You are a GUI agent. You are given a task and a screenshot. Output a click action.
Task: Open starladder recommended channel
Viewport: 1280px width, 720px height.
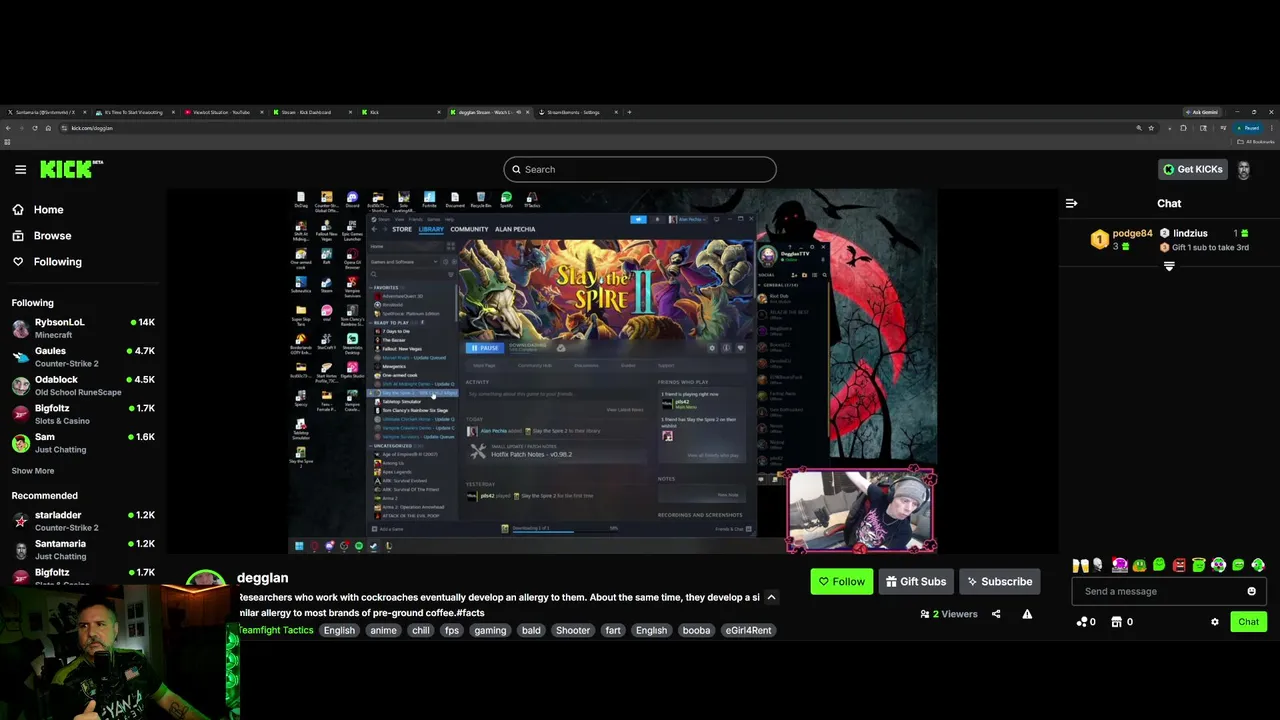coord(83,521)
